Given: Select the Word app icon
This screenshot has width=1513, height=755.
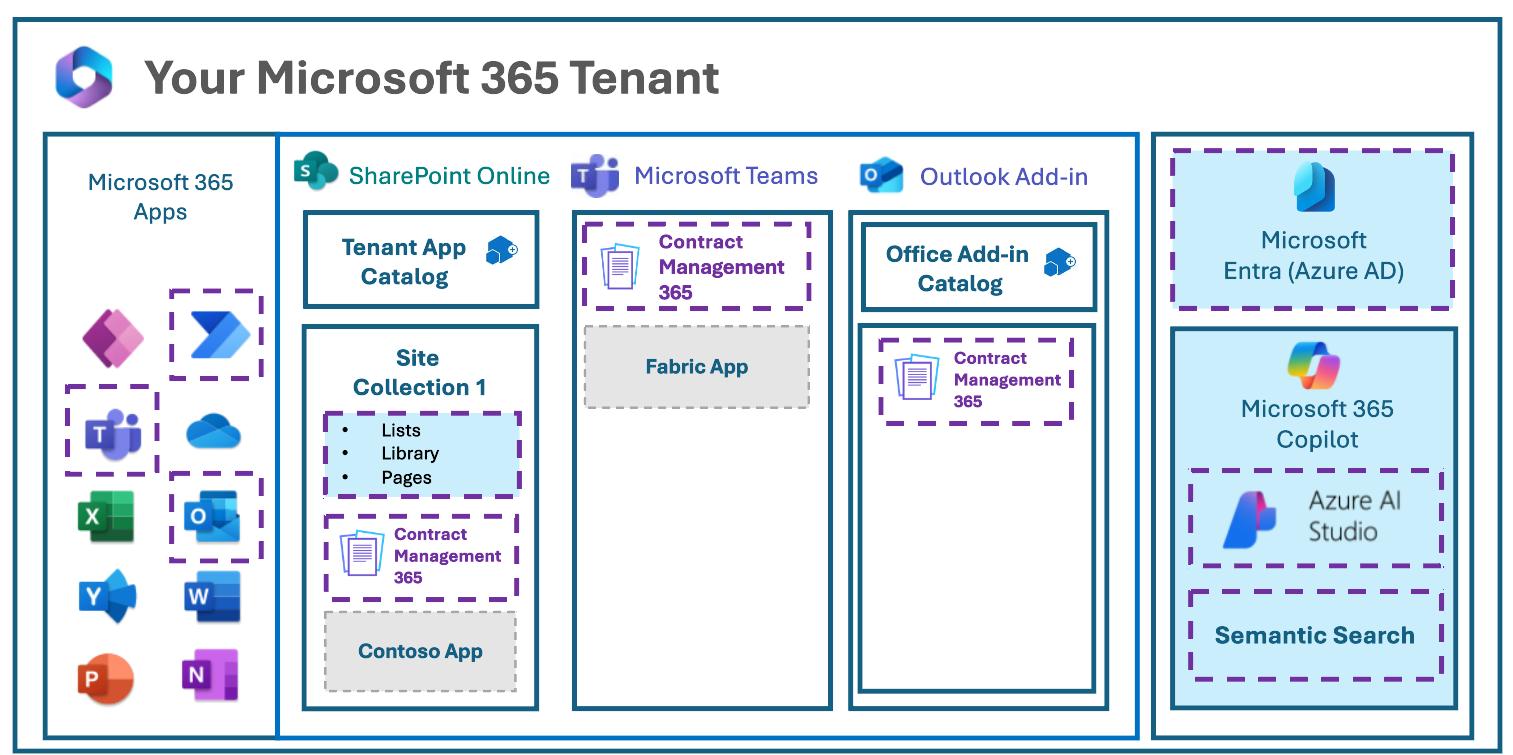Looking at the screenshot, I should 212,597.
